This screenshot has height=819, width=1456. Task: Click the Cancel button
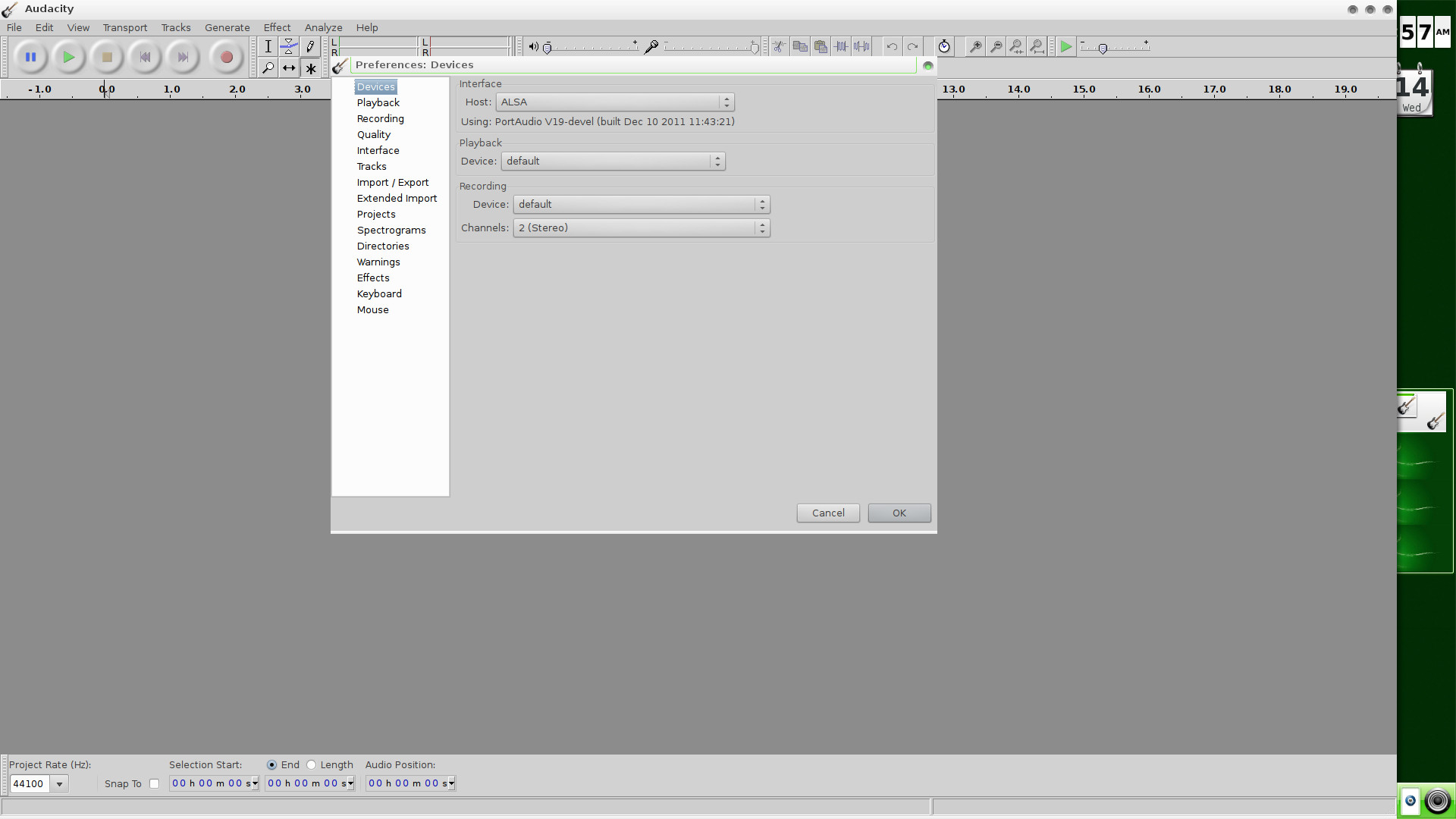click(827, 513)
